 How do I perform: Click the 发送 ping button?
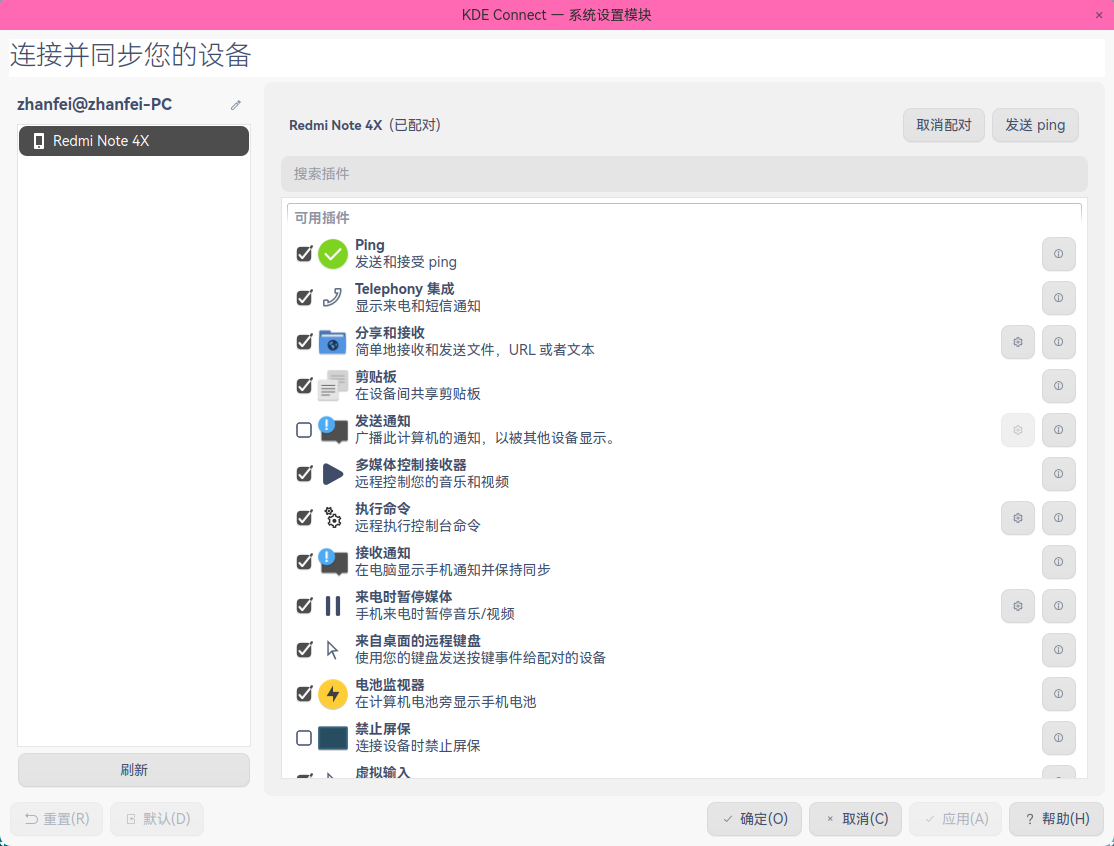pos(1035,125)
